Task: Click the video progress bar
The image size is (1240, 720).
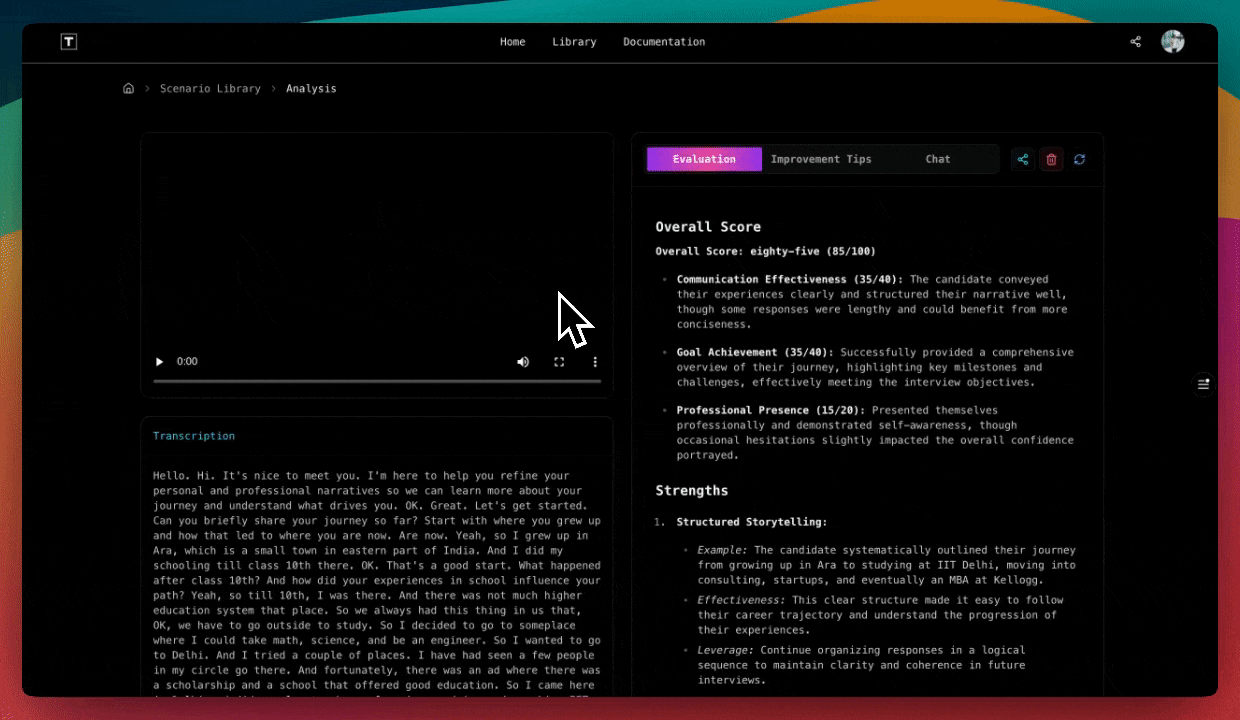Action: (377, 381)
